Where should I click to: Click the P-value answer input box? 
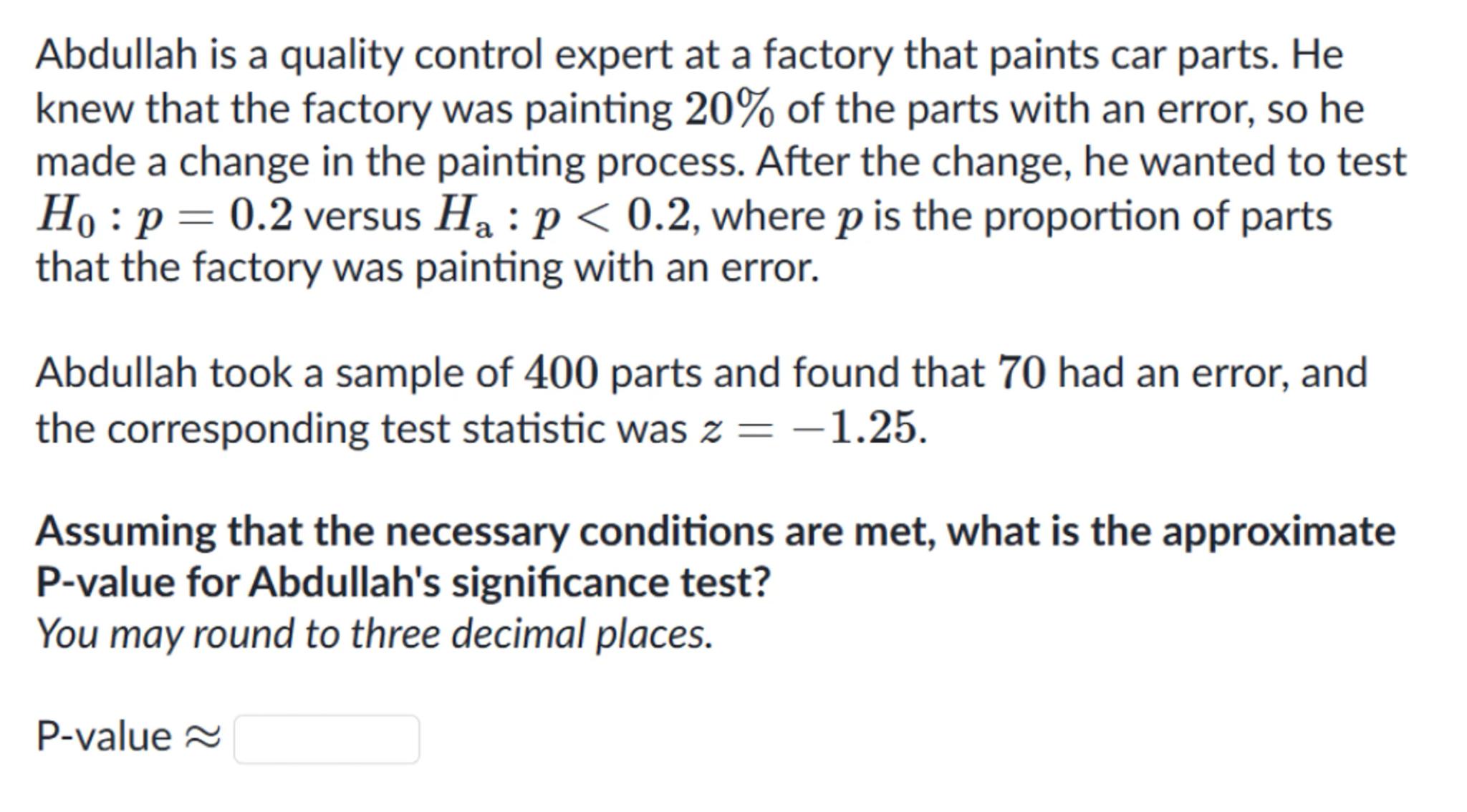(327, 739)
